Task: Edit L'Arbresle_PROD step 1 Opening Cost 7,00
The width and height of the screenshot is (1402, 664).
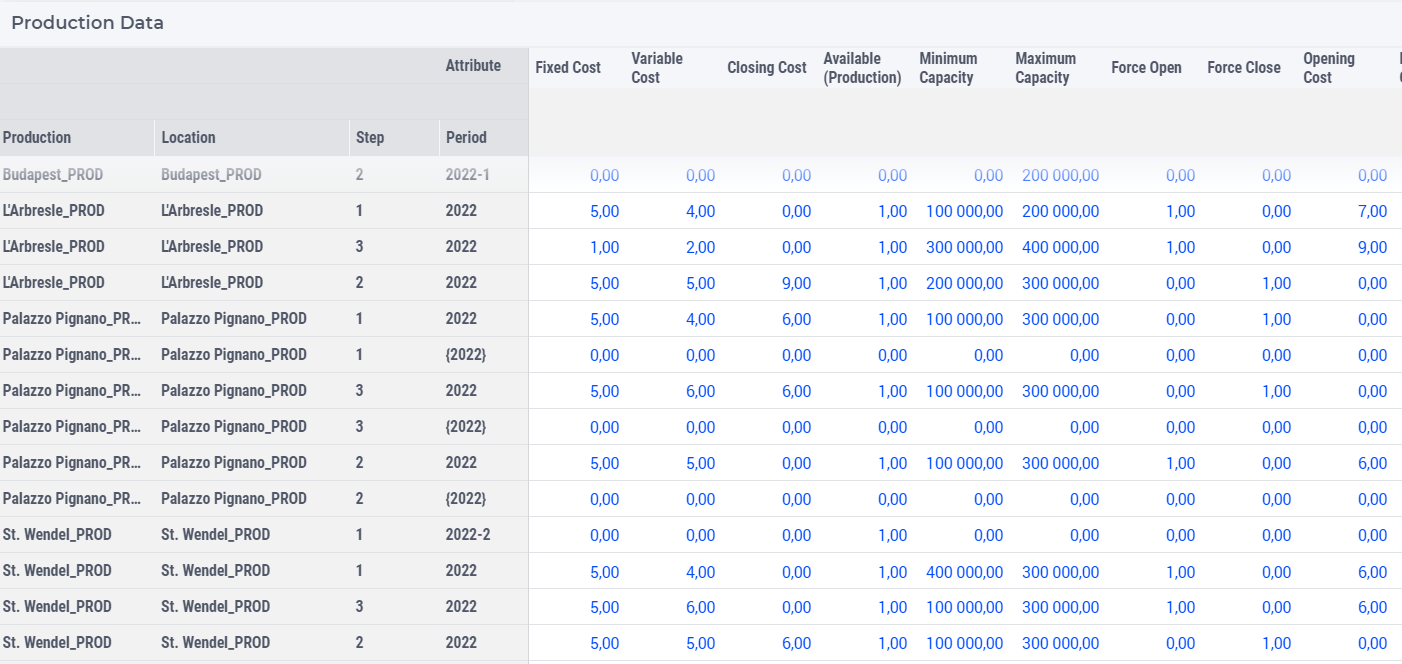Action: 1372,211
